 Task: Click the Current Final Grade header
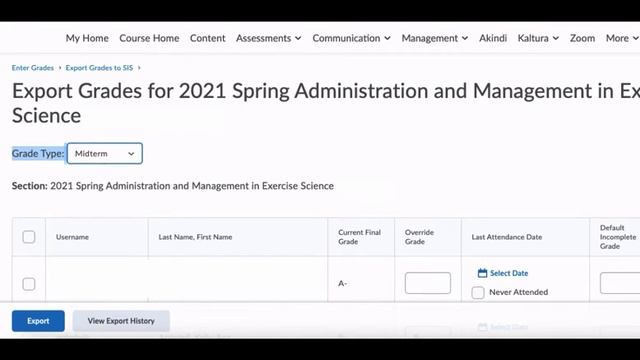[359, 237]
